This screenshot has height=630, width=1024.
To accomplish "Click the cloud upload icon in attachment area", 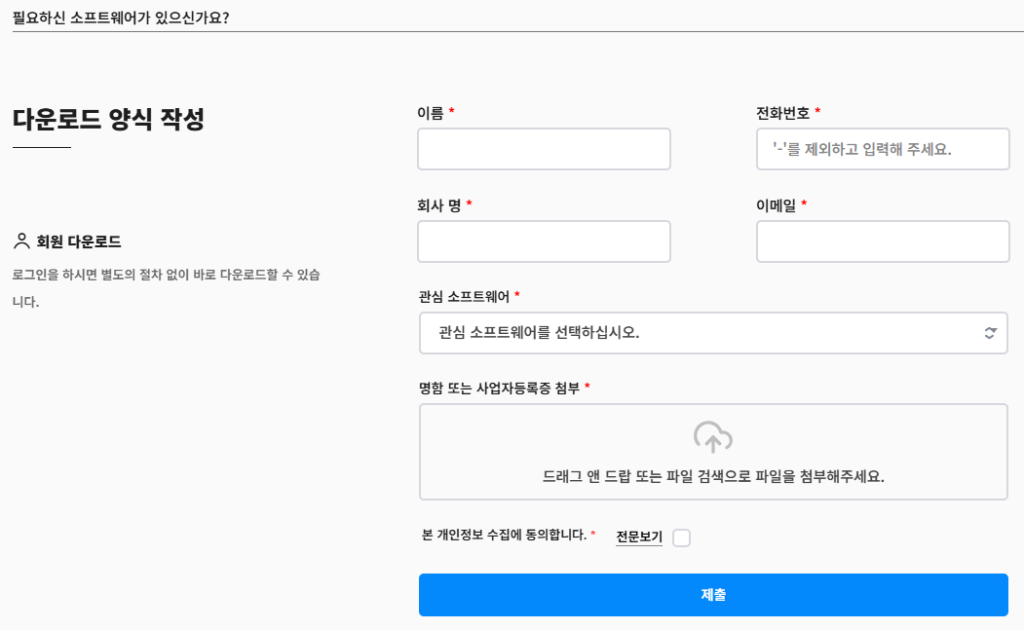I will 713,438.
